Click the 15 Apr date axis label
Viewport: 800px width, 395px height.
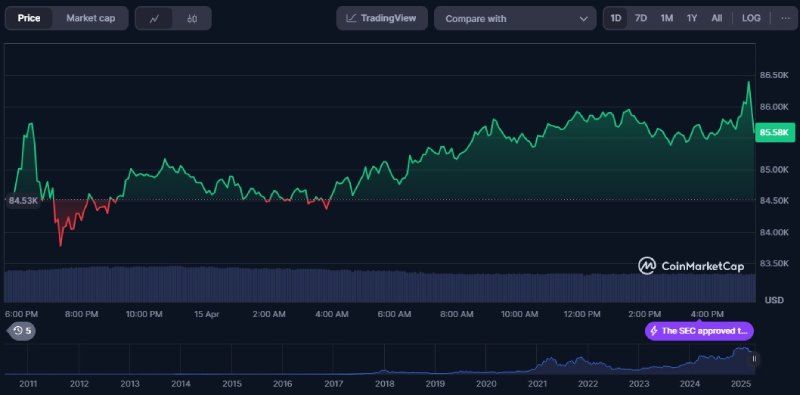207,314
